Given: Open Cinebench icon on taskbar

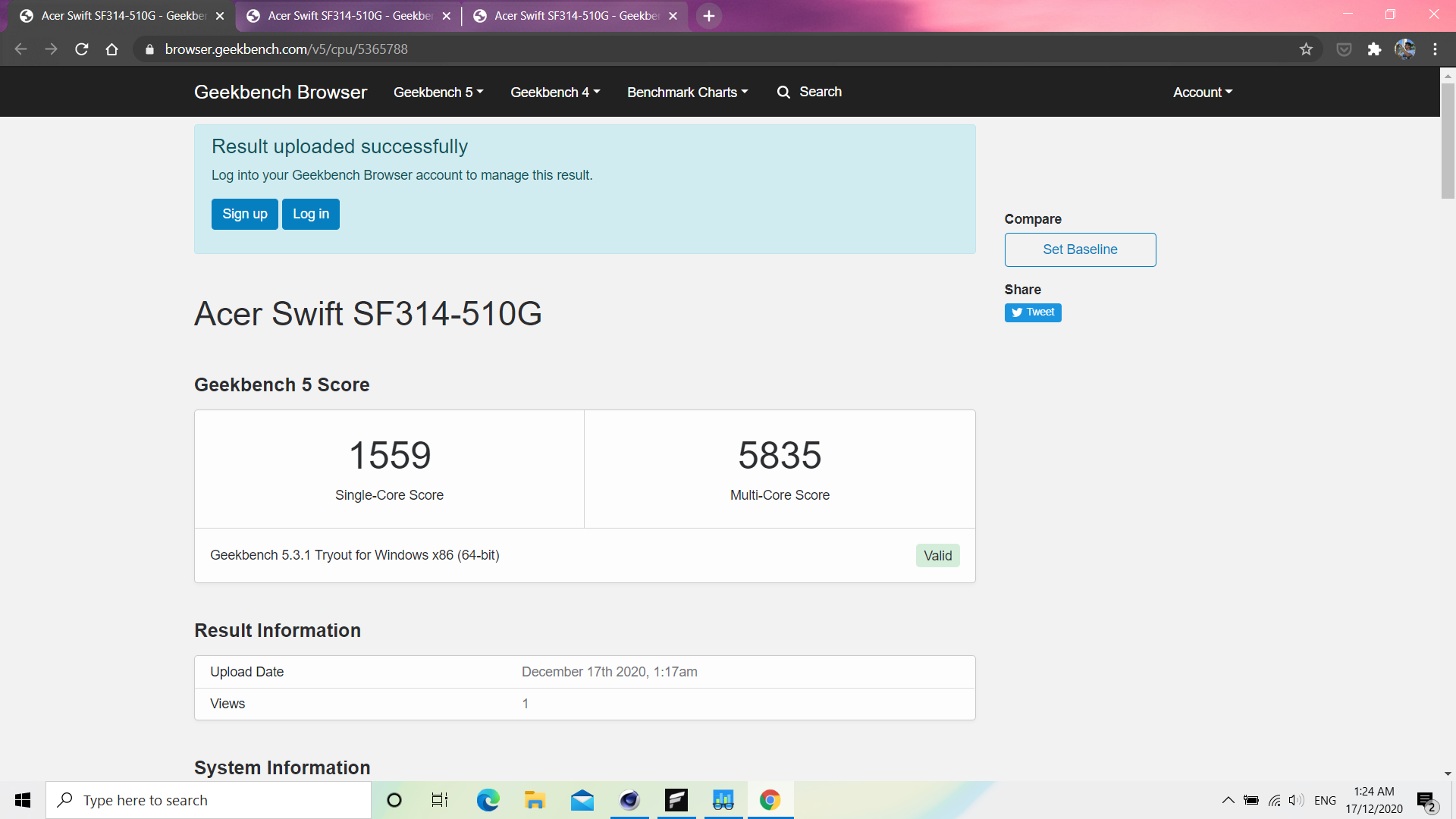Looking at the screenshot, I should tap(629, 800).
